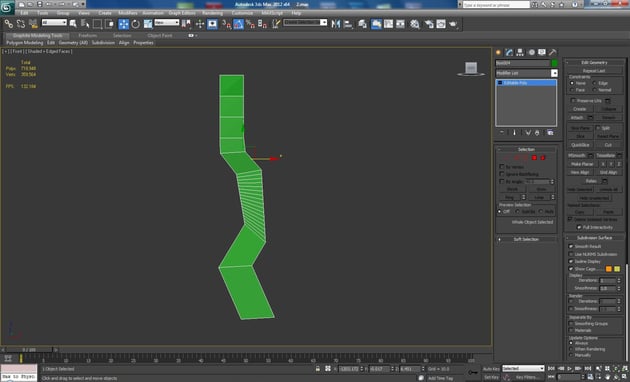
Task: Activate the Select Object arrow tool
Action: click(x=73, y=24)
